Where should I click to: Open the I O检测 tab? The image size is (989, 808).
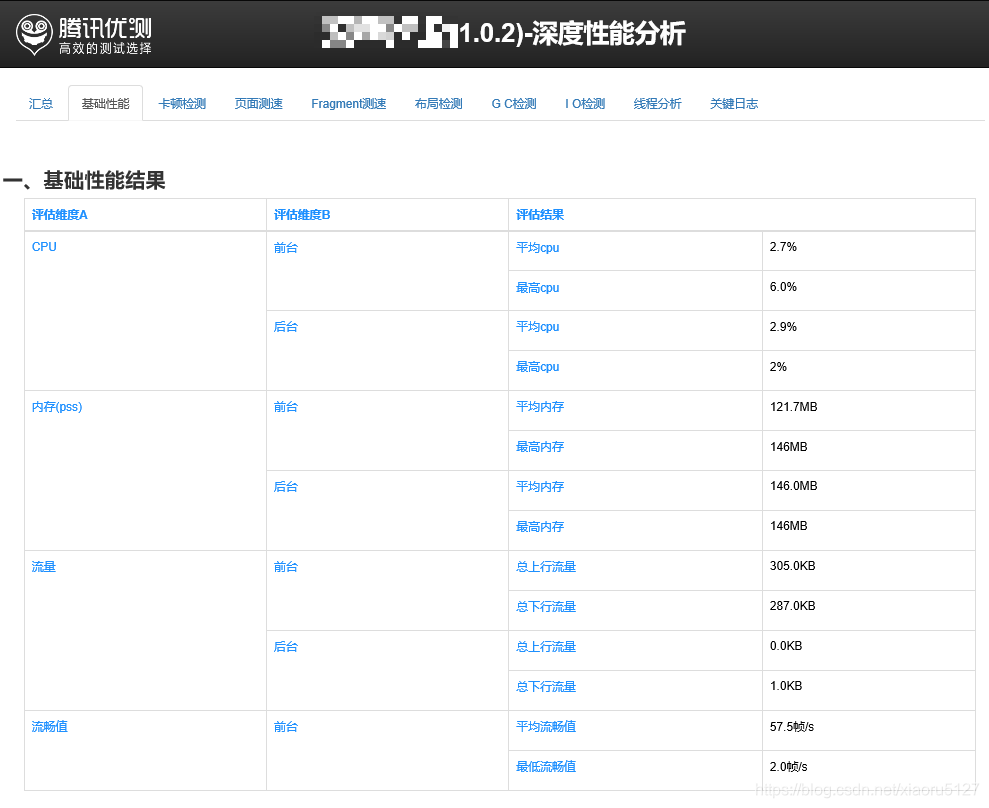pyautogui.click(x=585, y=103)
